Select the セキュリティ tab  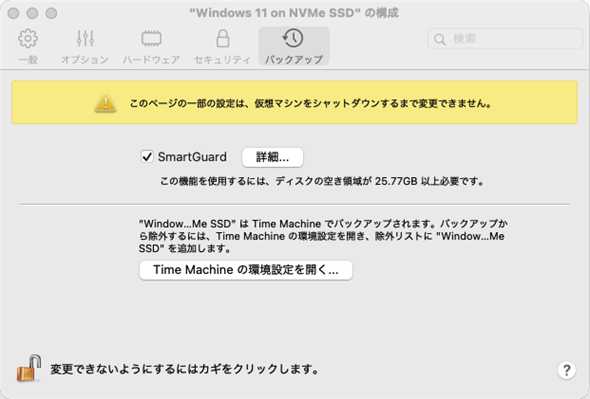click(x=222, y=47)
